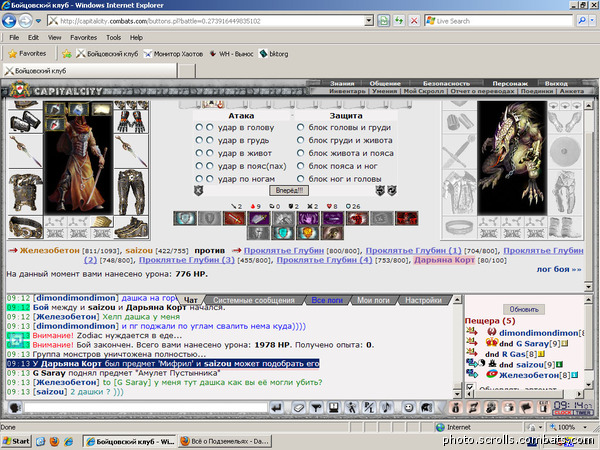Open the chat filter funnel icon
600x450 pixels.
(316, 408)
